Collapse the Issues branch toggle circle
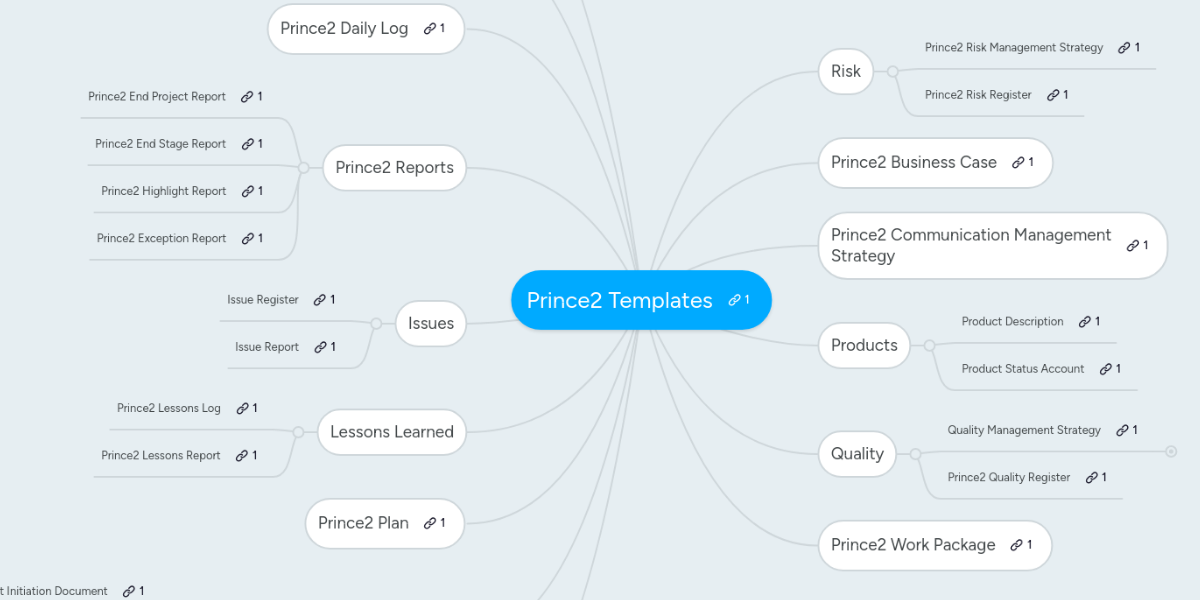1200x600 pixels. (376, 323)
